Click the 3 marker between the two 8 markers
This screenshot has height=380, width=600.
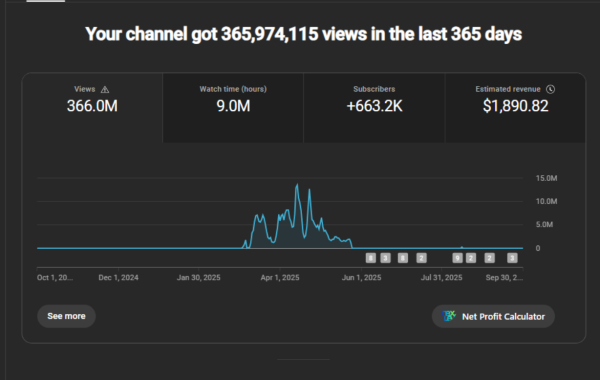[385, 258]
